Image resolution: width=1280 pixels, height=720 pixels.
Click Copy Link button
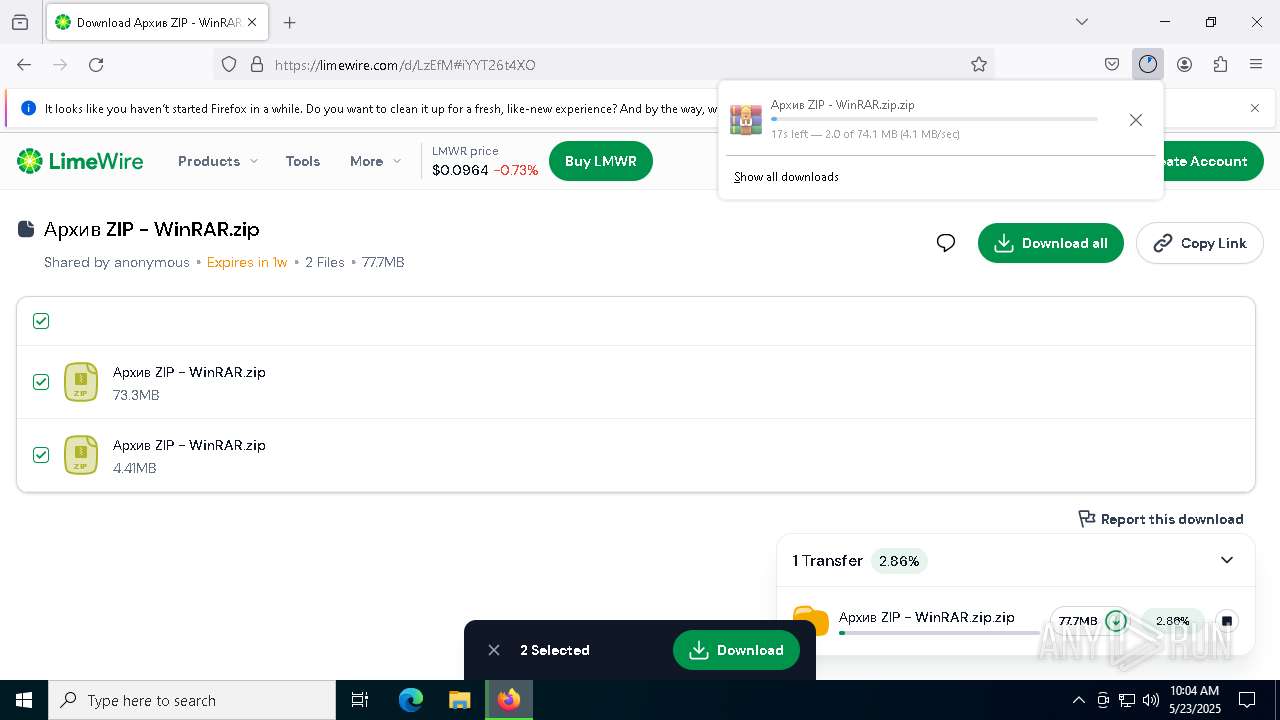1199,243
